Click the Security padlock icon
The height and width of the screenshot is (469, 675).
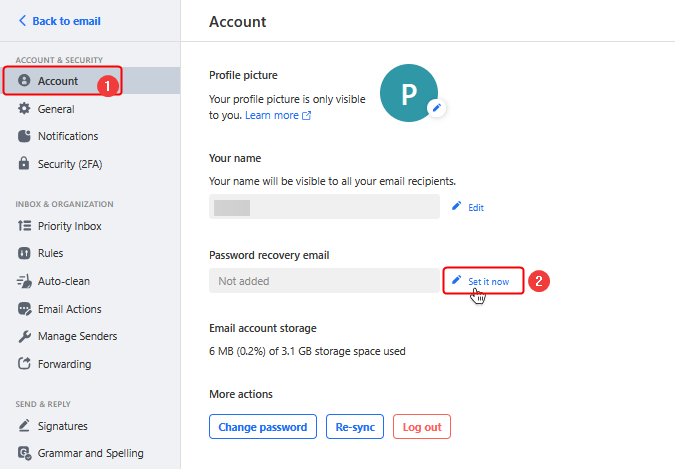[x=25, y=164]
